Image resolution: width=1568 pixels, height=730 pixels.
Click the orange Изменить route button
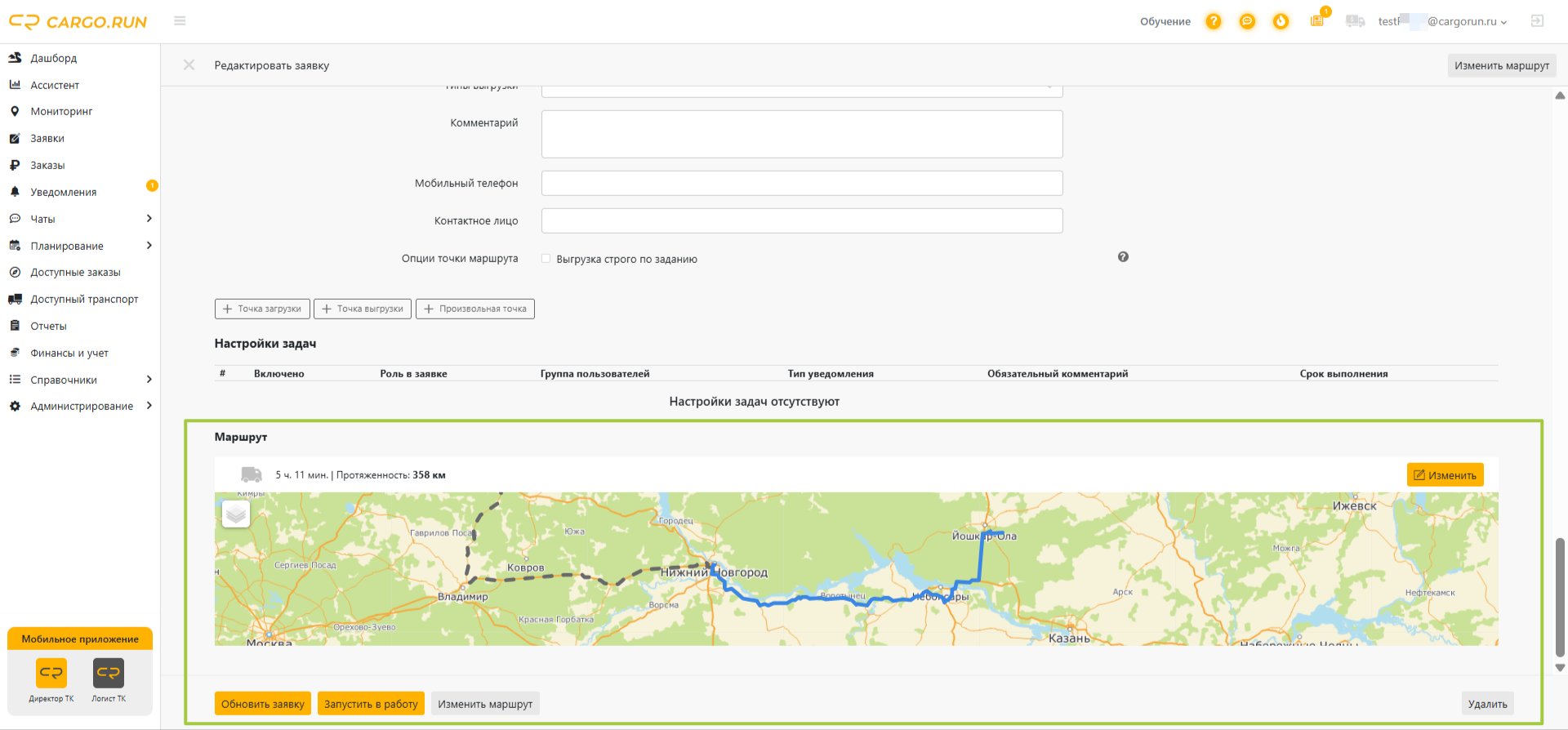tap(1445, 475)
